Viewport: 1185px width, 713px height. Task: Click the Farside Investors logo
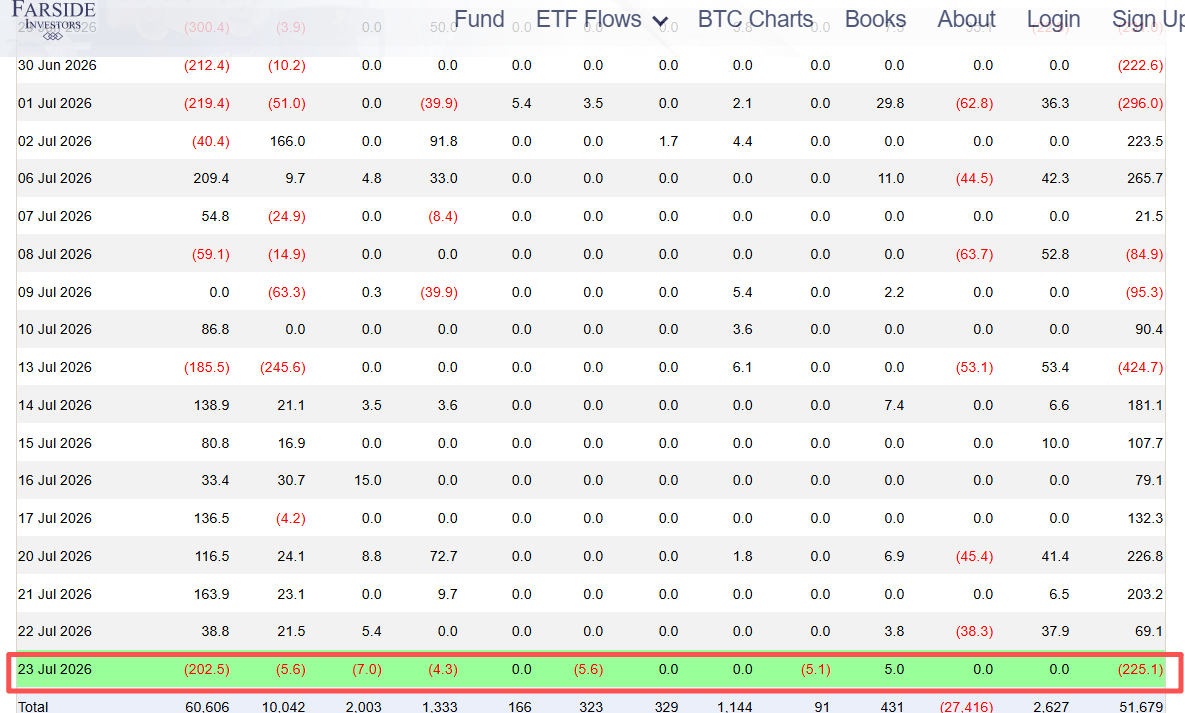53,20
